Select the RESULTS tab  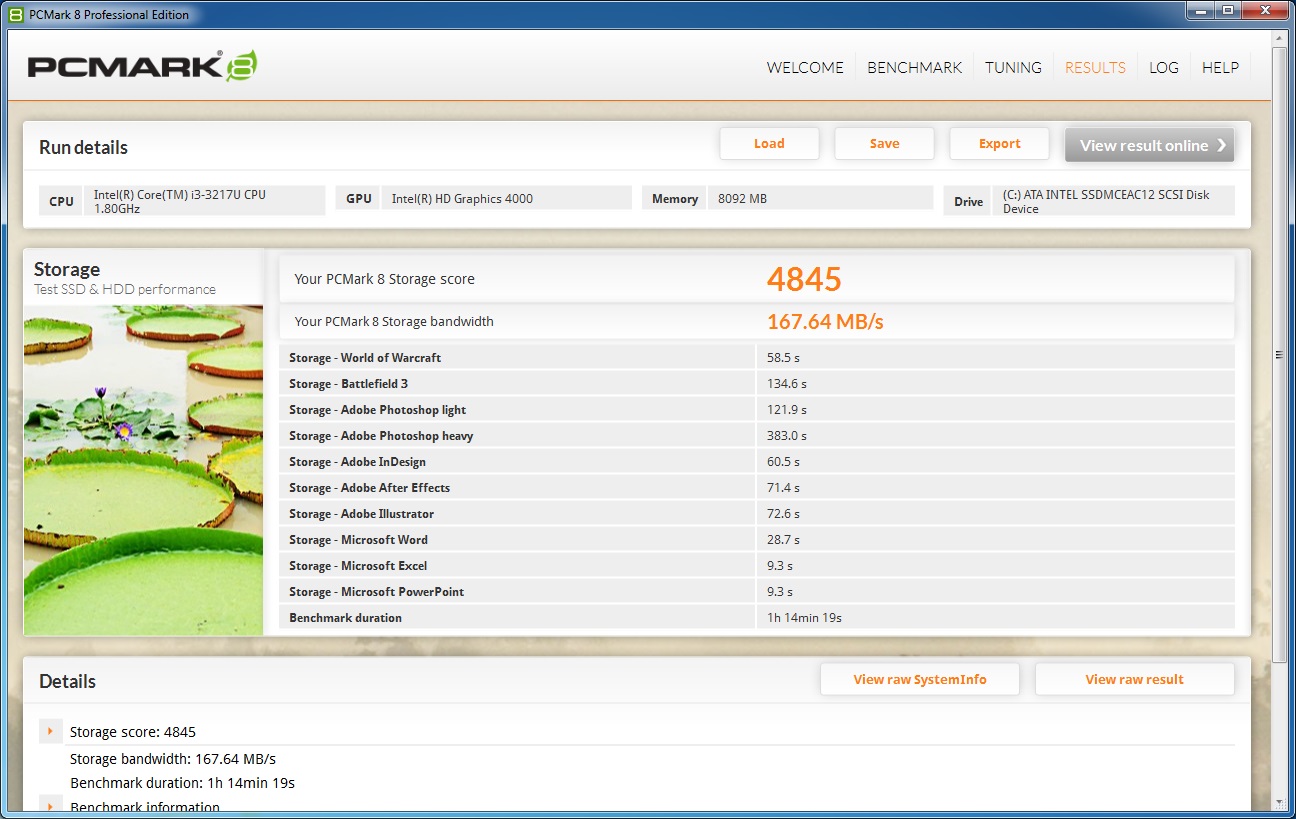[1095, 68]
